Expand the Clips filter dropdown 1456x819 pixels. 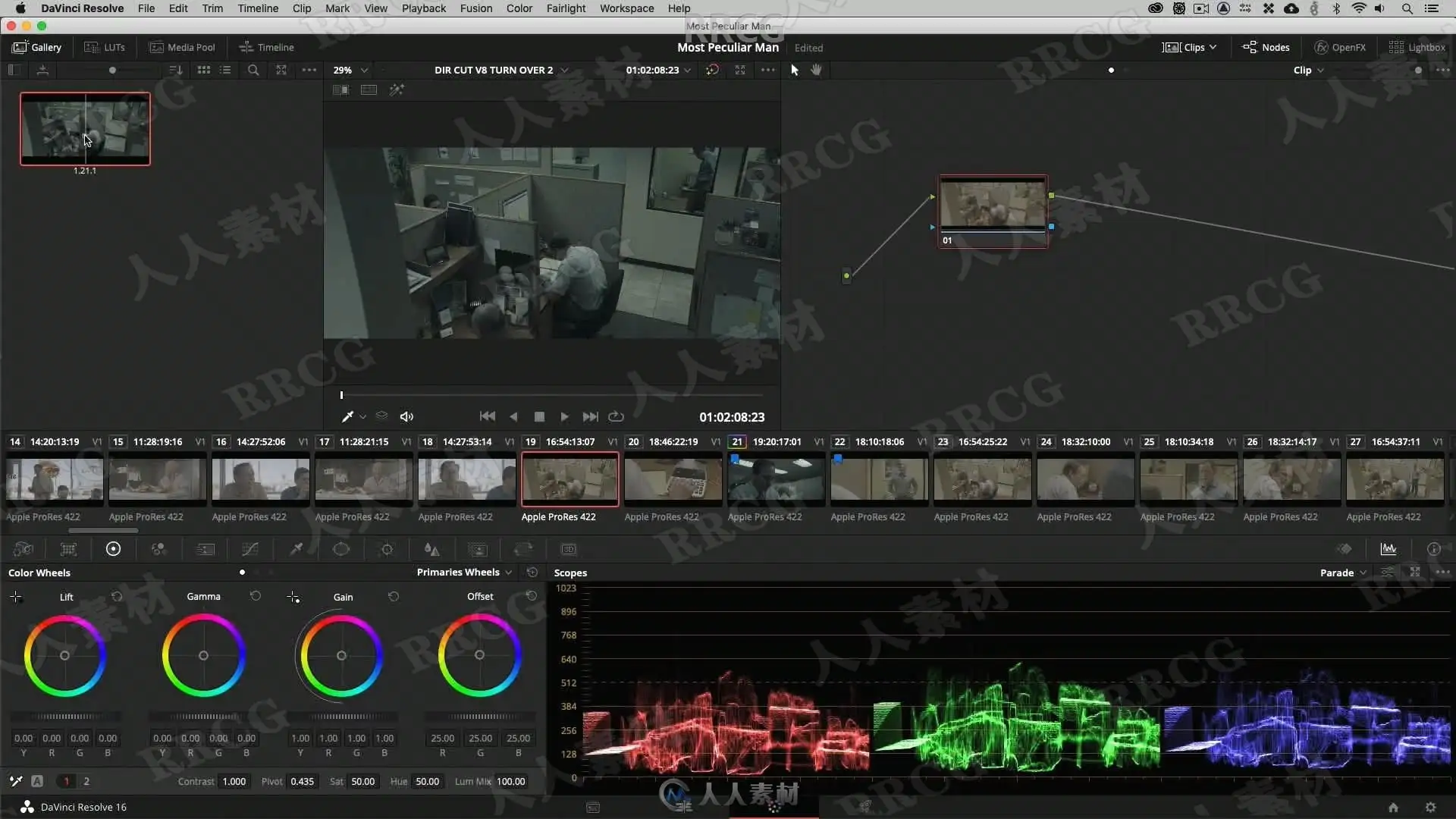click(x=1189, y=47)
